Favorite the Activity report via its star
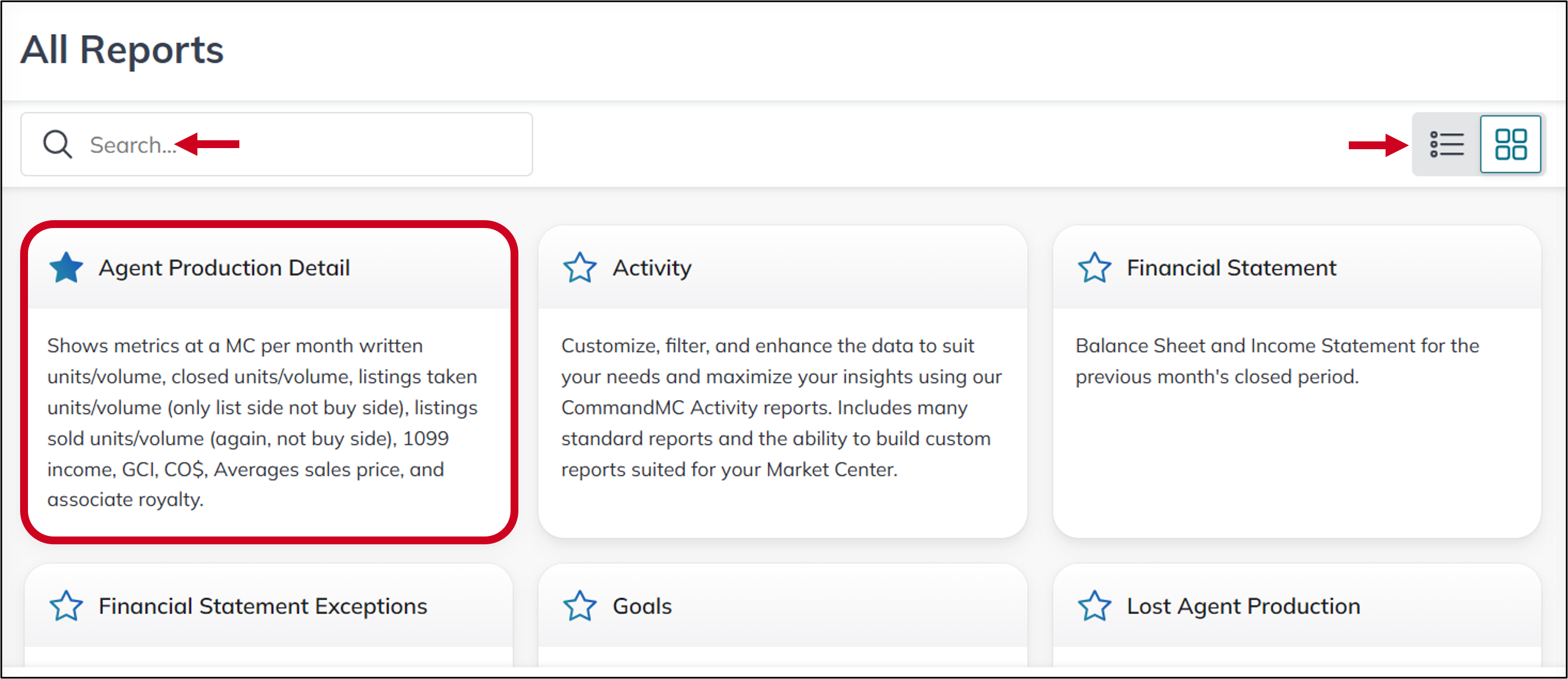 (x=579, y=267)
